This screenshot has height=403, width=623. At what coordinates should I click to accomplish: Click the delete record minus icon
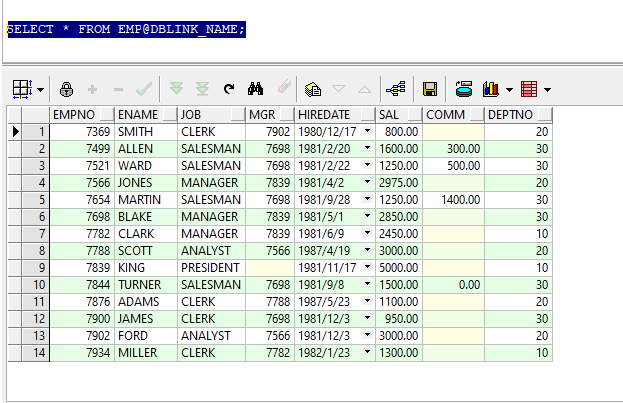tap(118, 90)
